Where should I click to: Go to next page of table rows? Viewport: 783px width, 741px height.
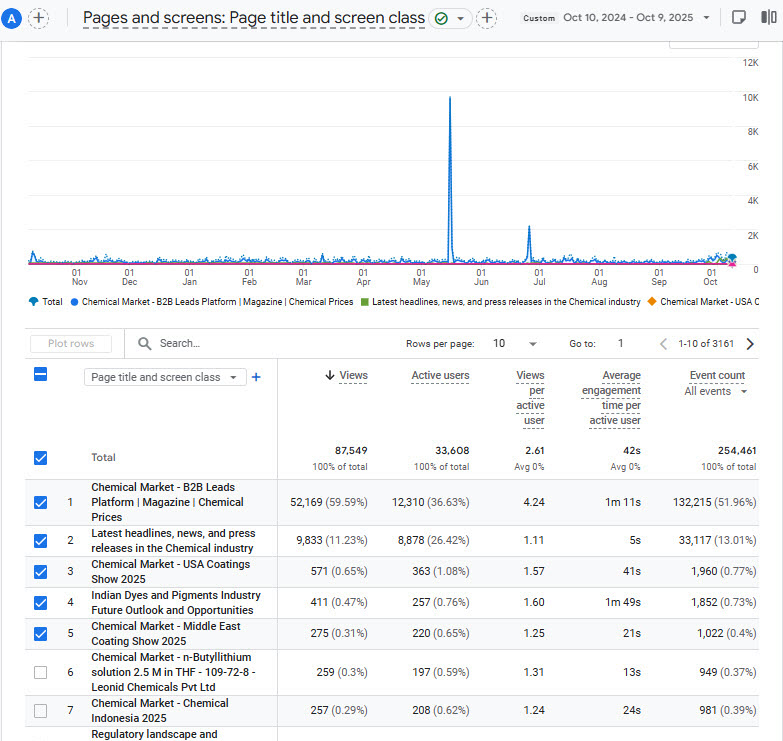tap(750, 344)
